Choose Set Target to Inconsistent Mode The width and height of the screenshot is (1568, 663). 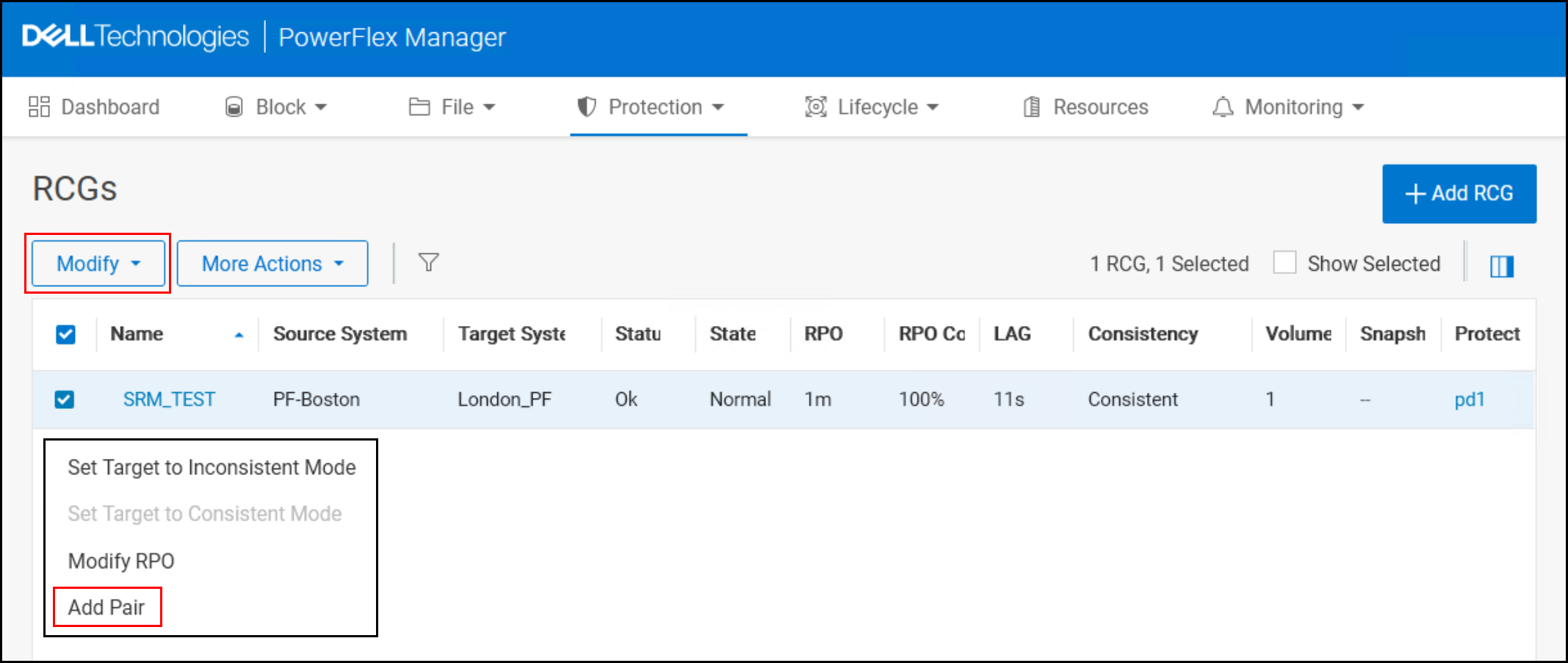212,468
